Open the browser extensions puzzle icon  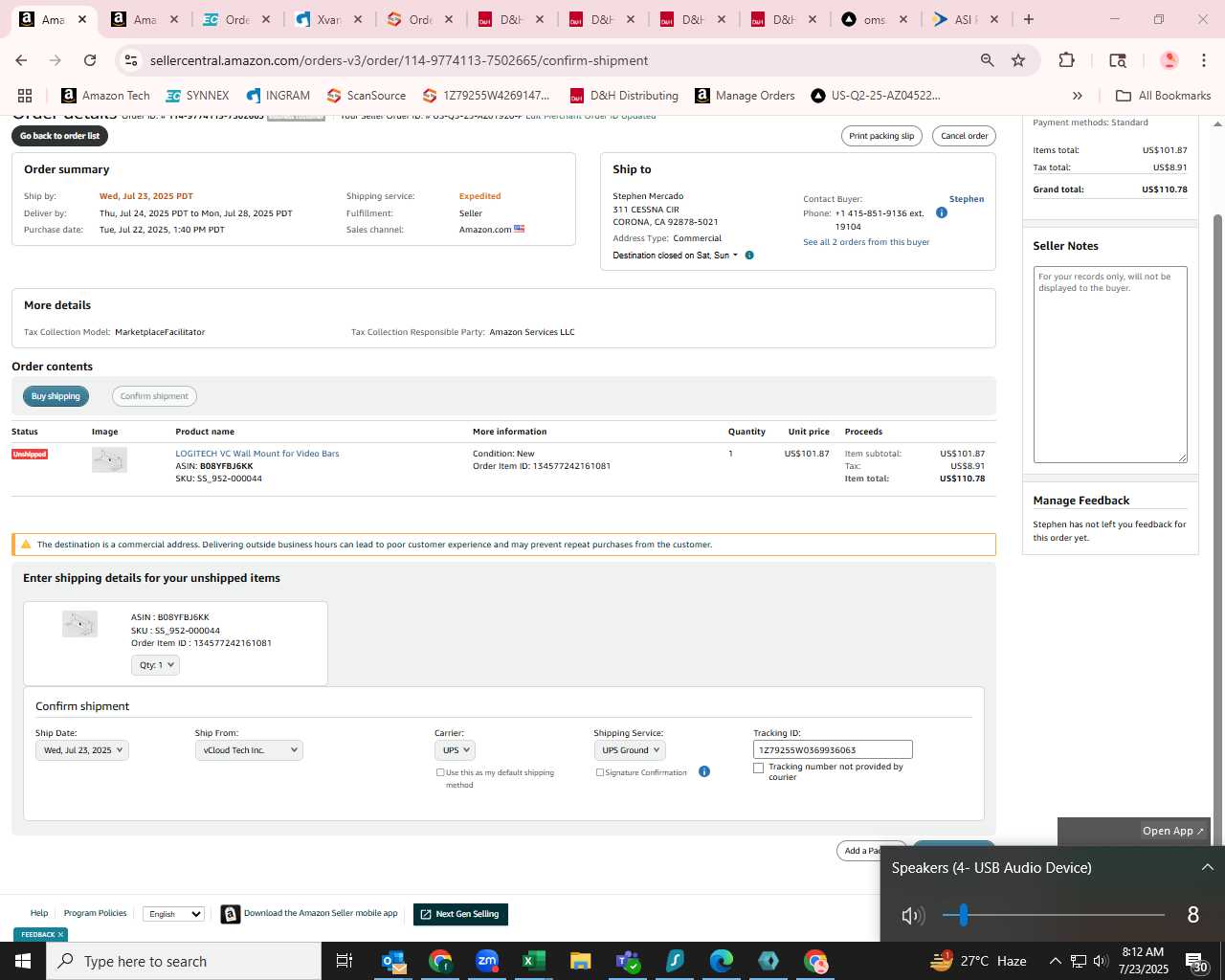[1066, 60]
